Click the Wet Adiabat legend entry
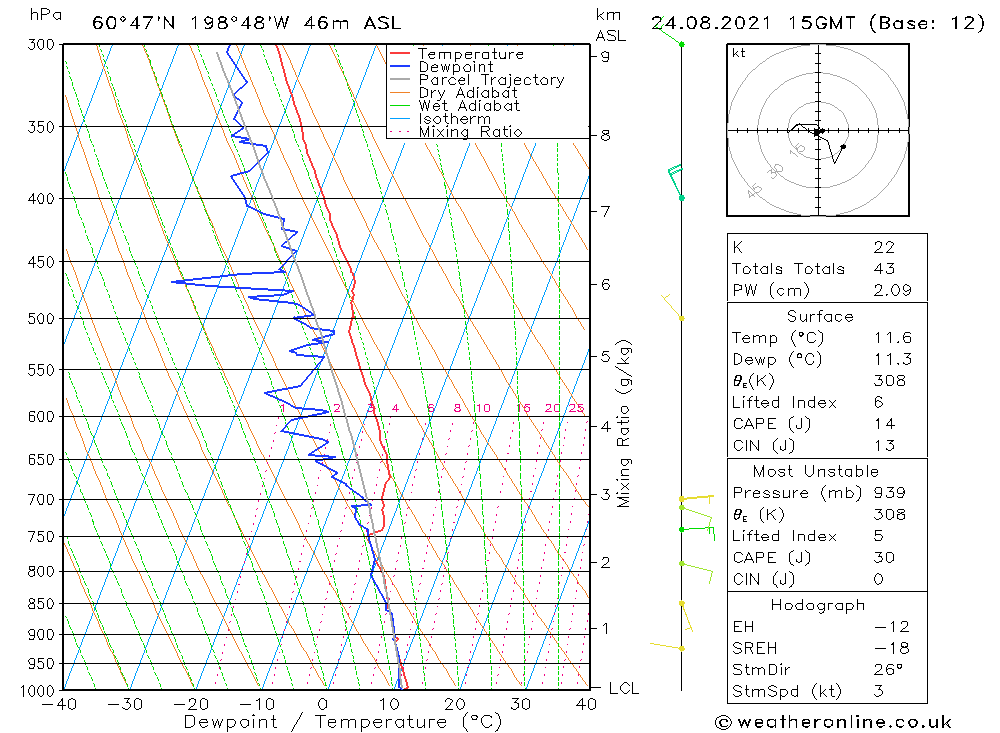This screenshot has width=1000, height=733. coord(455,106)
